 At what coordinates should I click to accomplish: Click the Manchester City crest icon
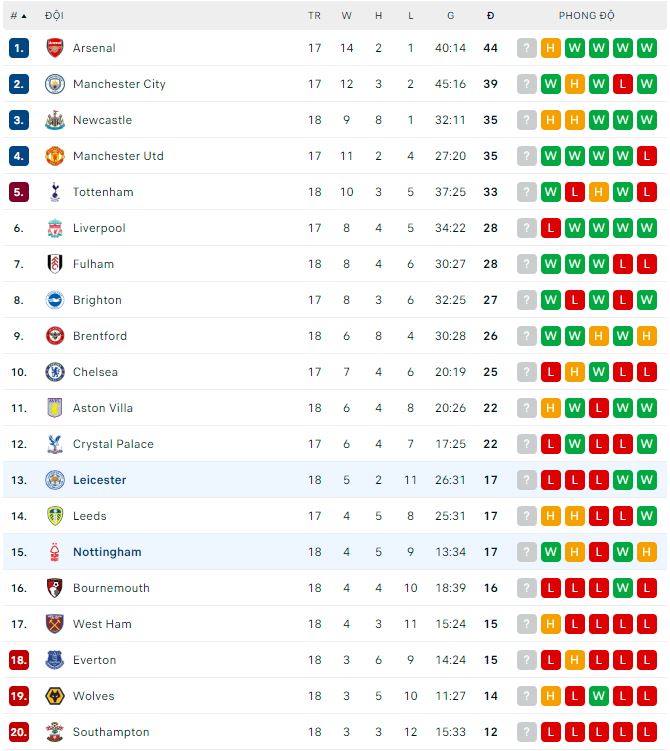point(55,84)
